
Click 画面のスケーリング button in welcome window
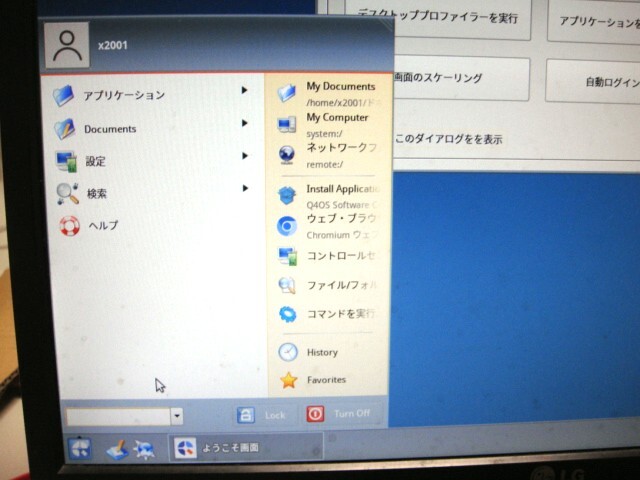[461, 78]
